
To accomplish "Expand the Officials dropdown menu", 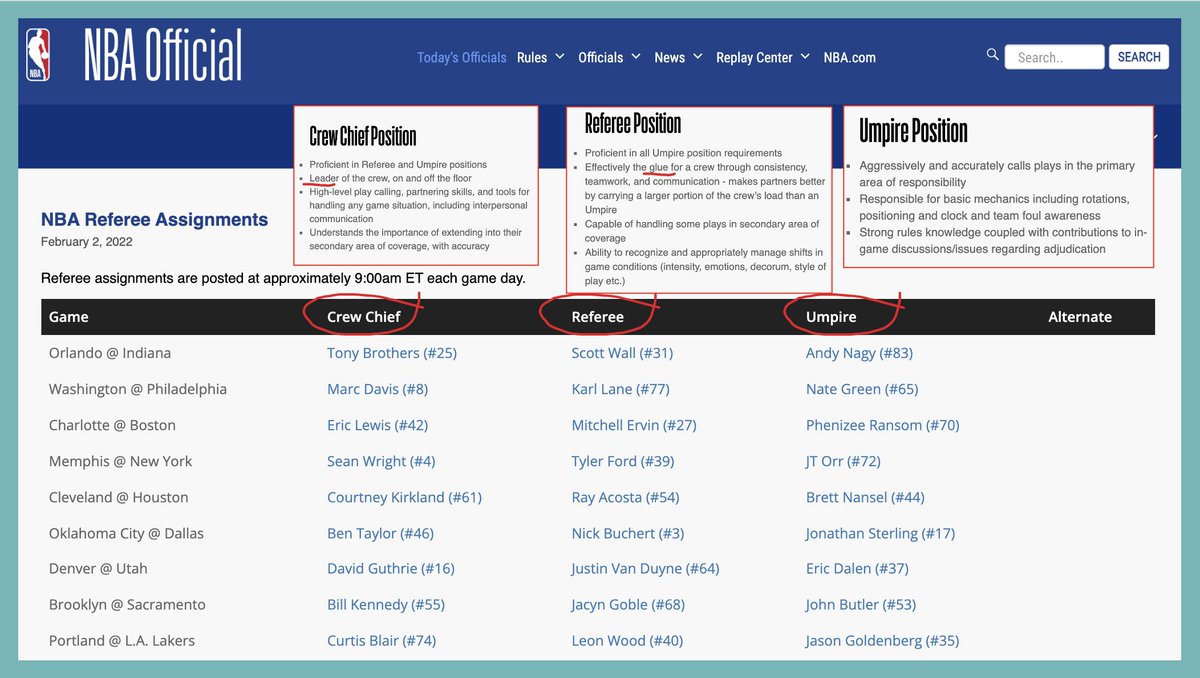I will pos(610,57).
